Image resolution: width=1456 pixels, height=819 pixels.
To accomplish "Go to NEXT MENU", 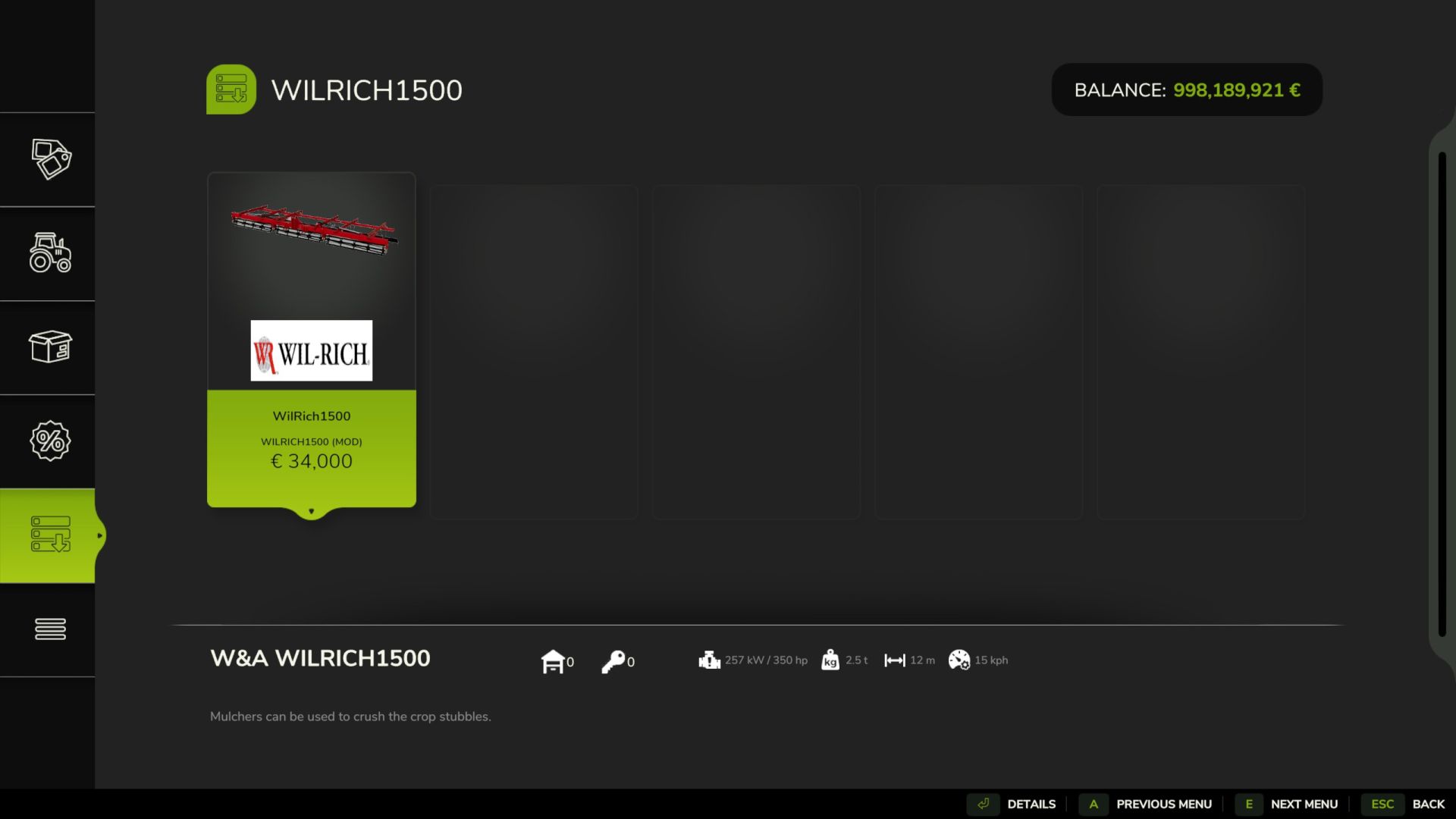I will click(1302, 804).
